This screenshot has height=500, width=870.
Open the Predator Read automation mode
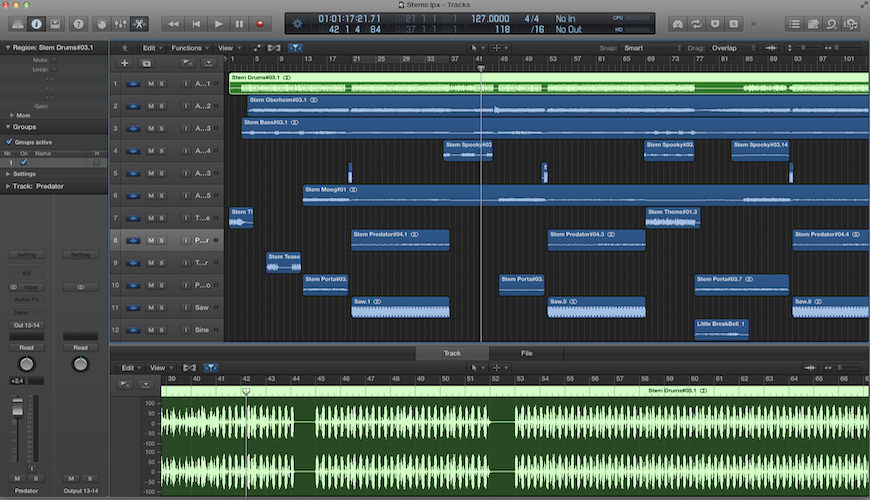coord(27,348)
